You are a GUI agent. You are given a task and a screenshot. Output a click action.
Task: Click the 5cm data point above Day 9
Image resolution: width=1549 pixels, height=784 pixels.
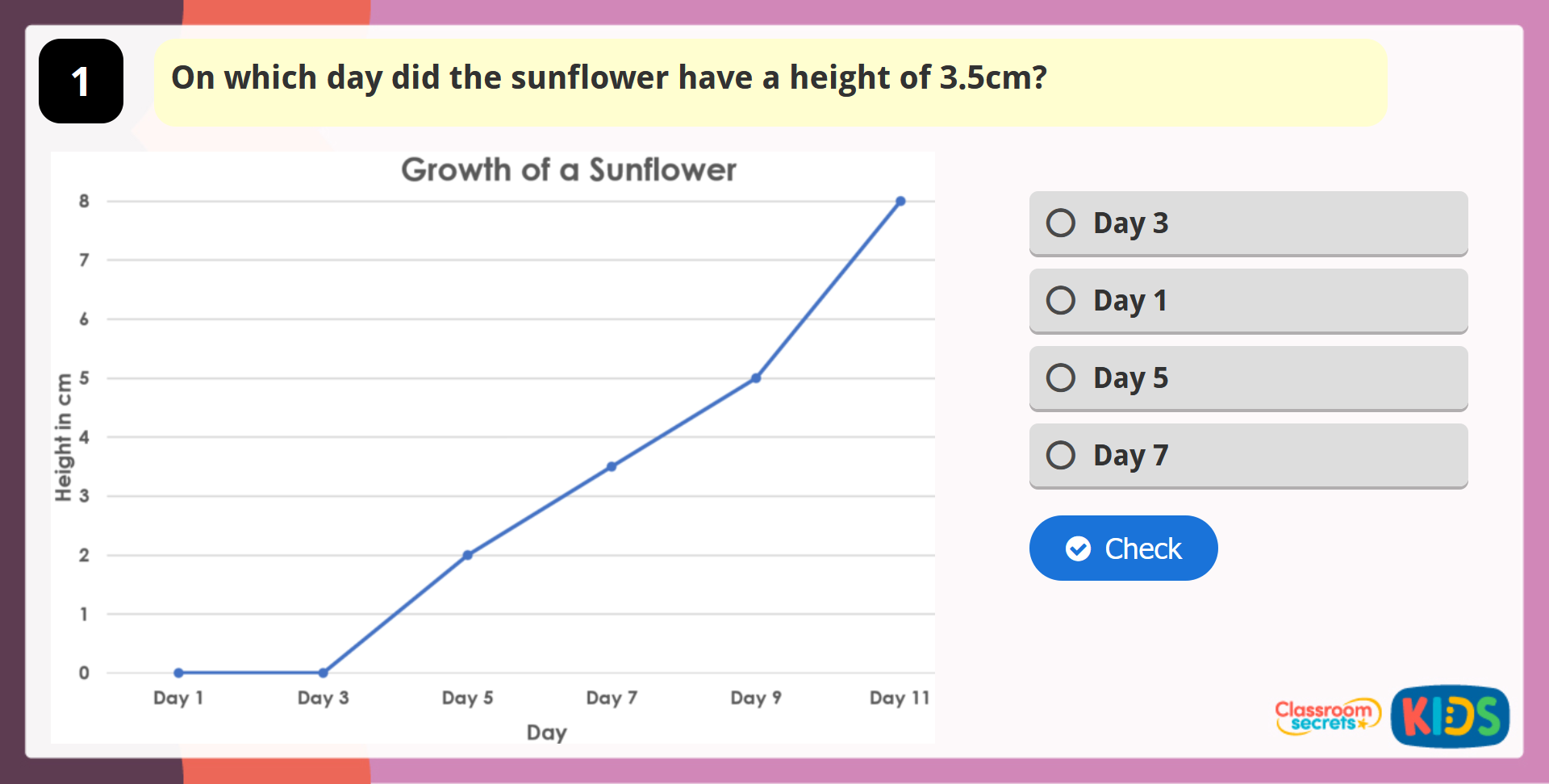[756, 378]
